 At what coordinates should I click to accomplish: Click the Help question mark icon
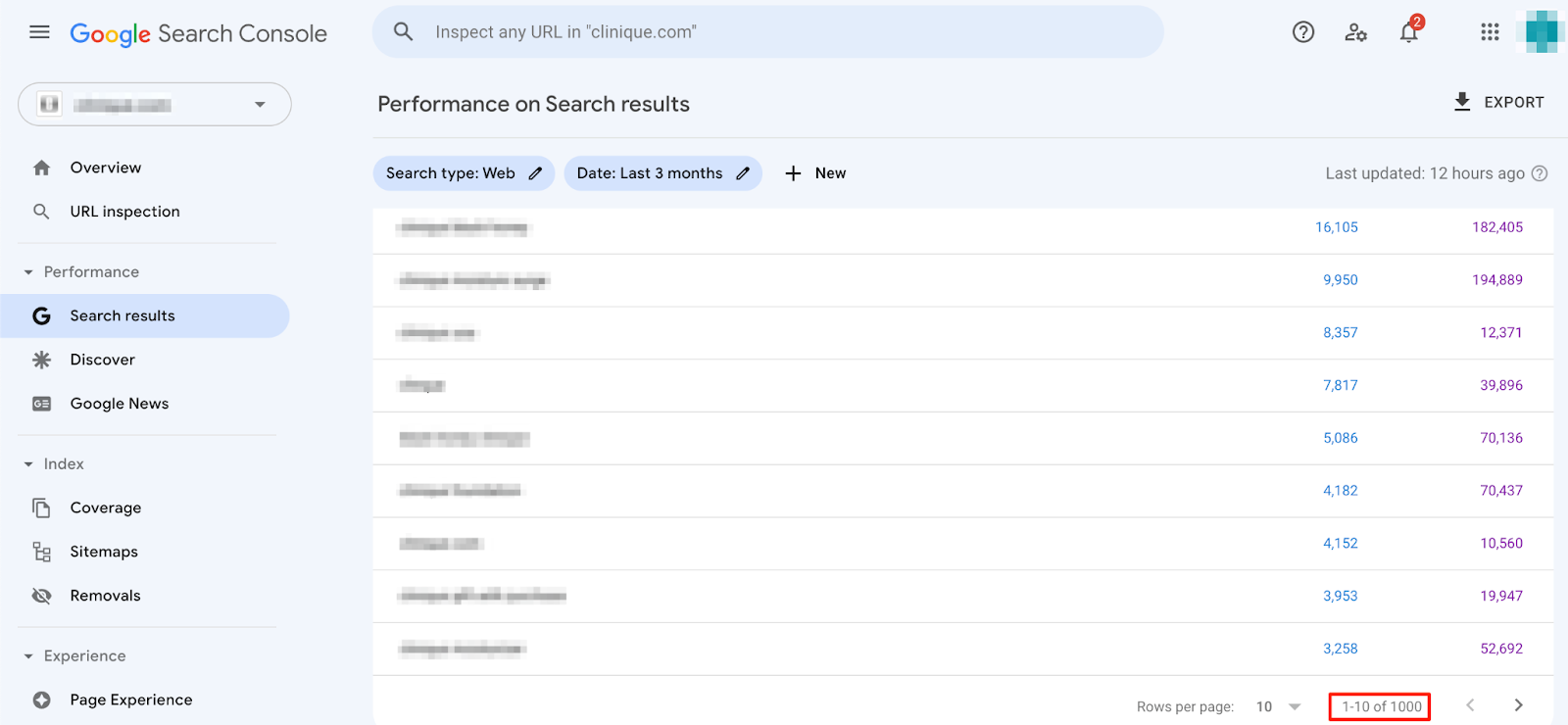[1302, 32]
